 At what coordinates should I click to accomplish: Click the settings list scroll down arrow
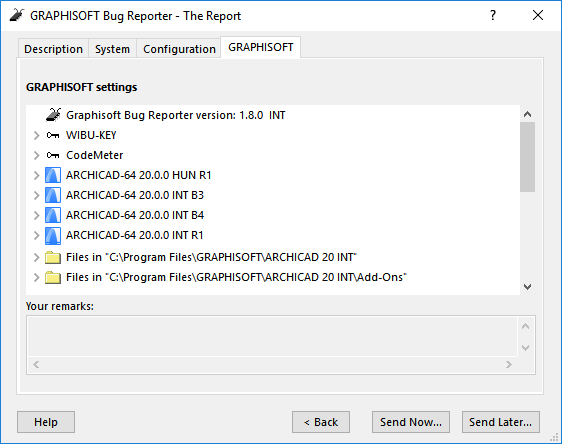[x=527, y=287]
